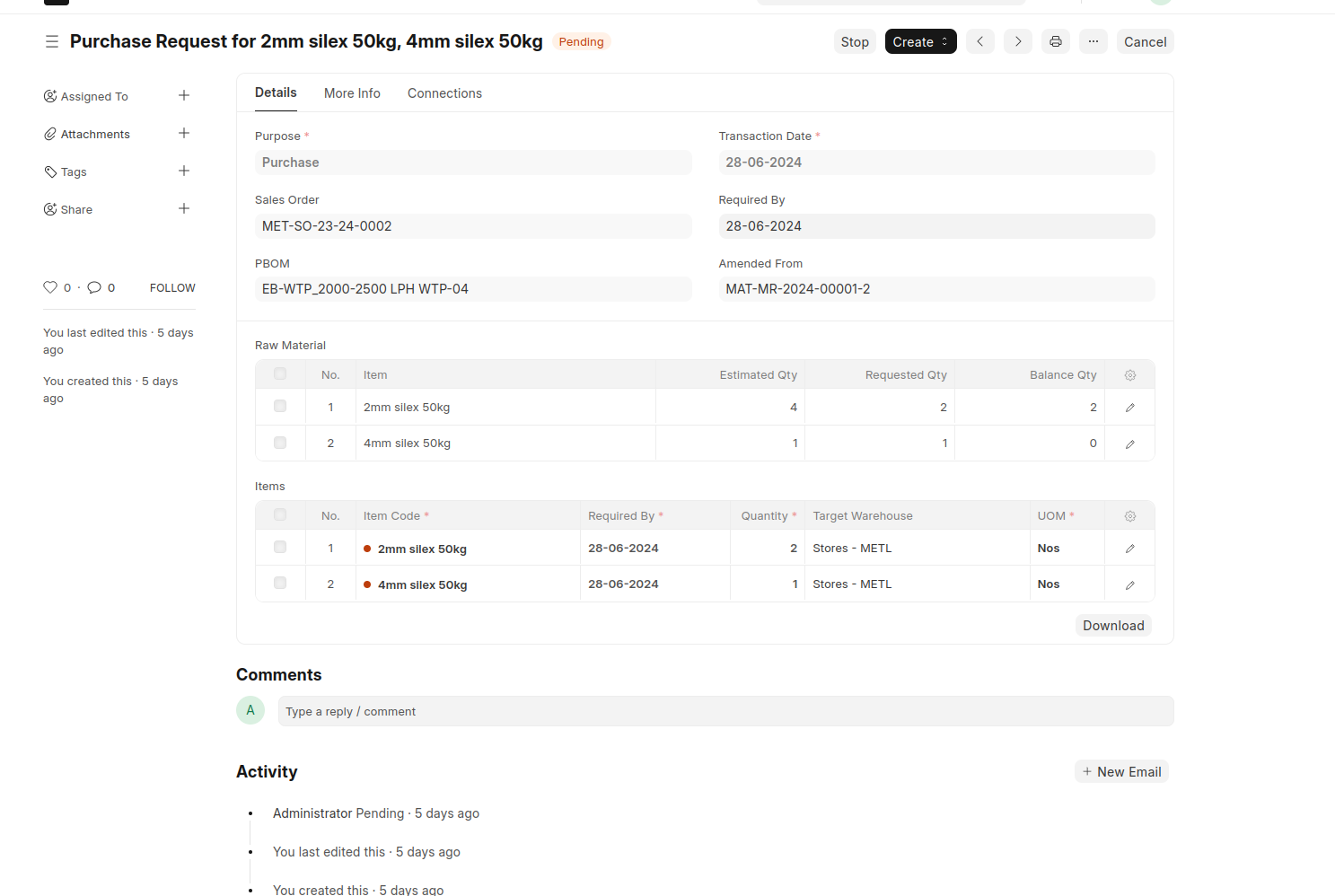Select the 2mm silex raw material checkbox
The image size is (1335, 896).
(280, 406)
